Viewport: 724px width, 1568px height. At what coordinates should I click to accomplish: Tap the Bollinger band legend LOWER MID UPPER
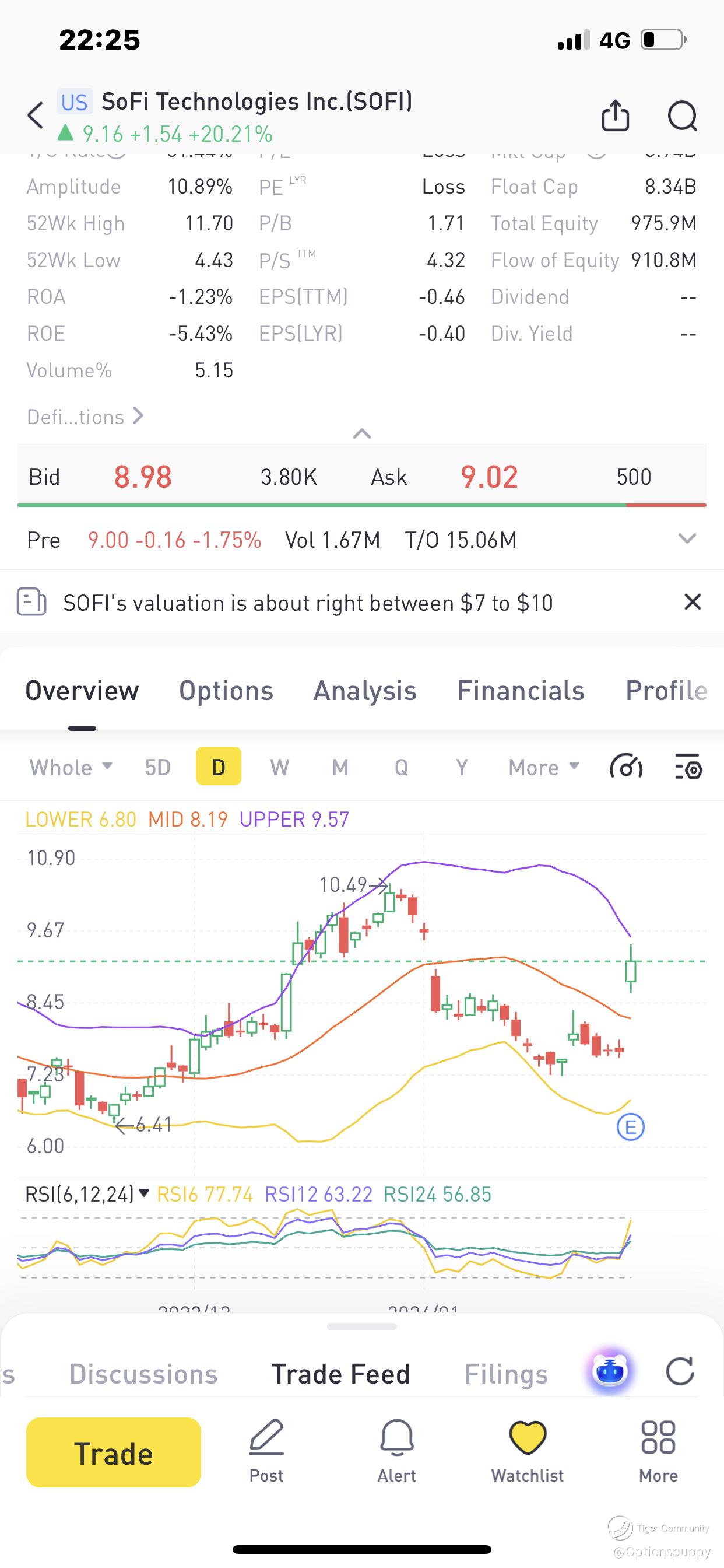[x=187, y=820]
